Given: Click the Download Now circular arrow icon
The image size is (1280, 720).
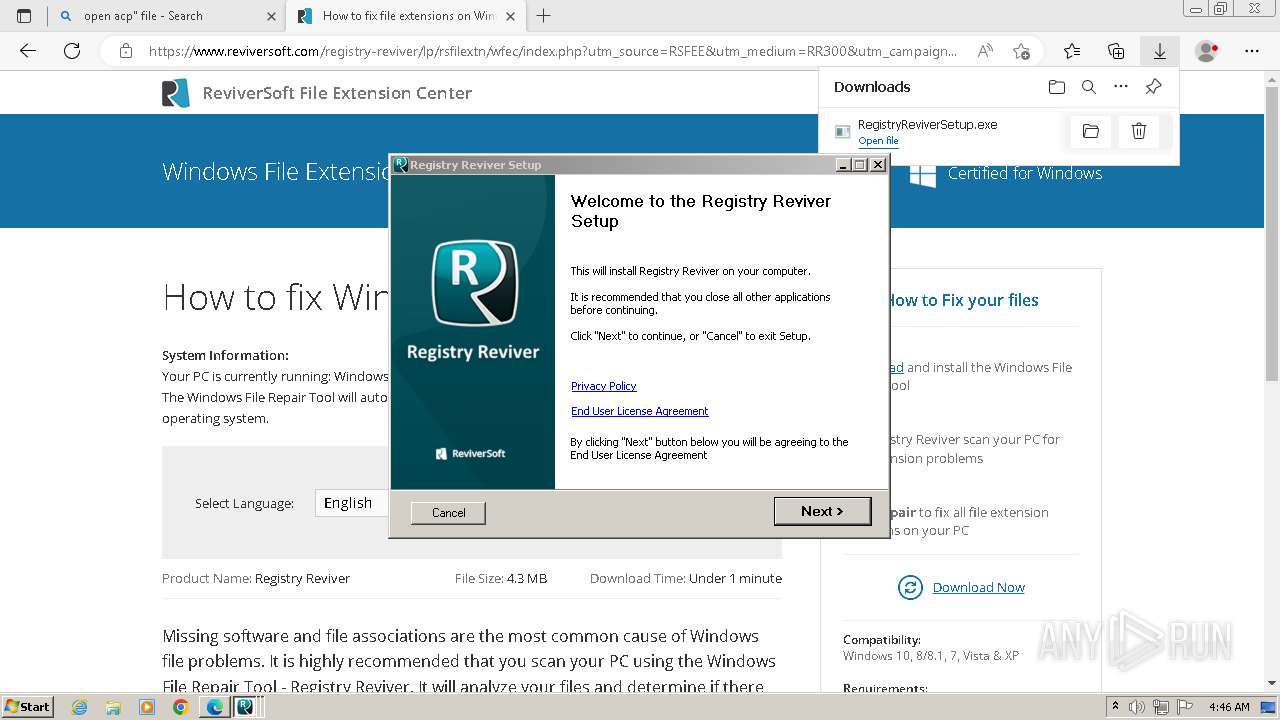Looking at the screenshot, I should pos(910,587).
